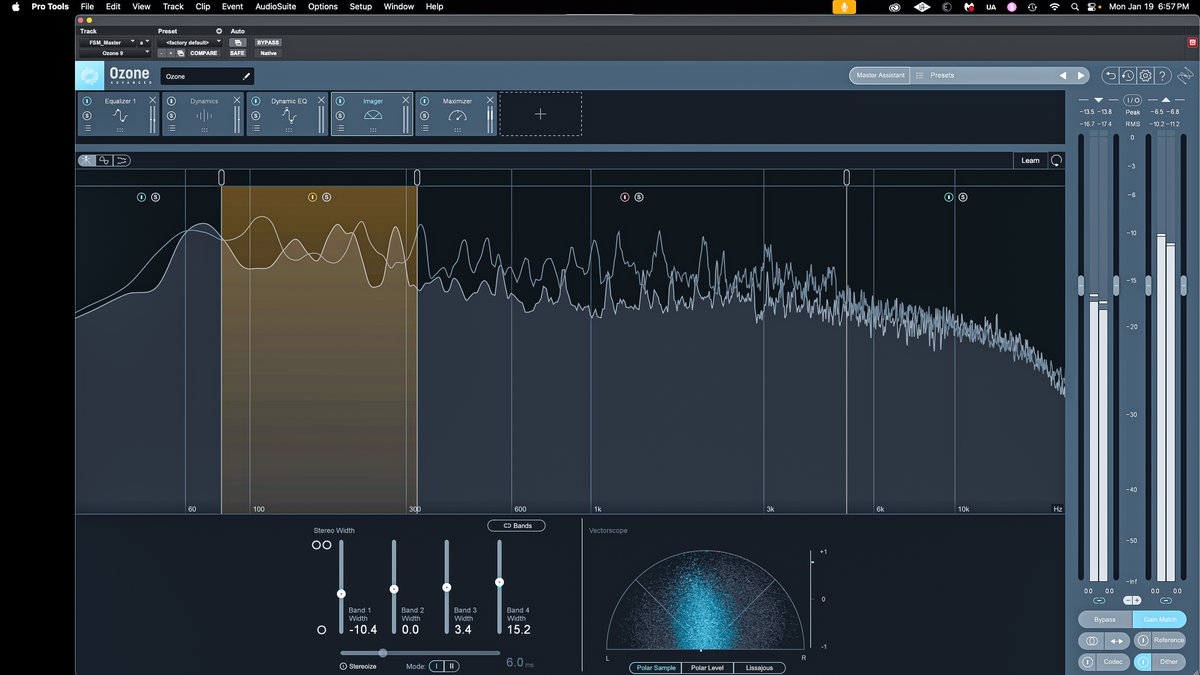Solo the third frequency band
The image size is (1200, 675).
click(639, 197)
